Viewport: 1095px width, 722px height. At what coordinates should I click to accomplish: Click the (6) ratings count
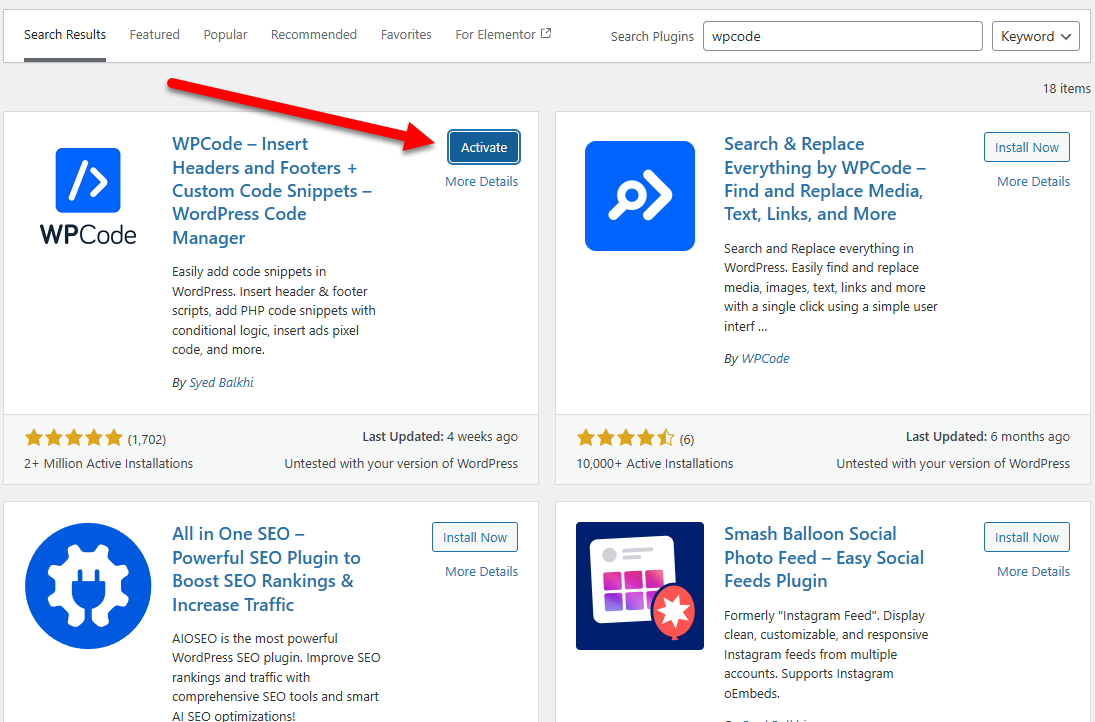687,439
